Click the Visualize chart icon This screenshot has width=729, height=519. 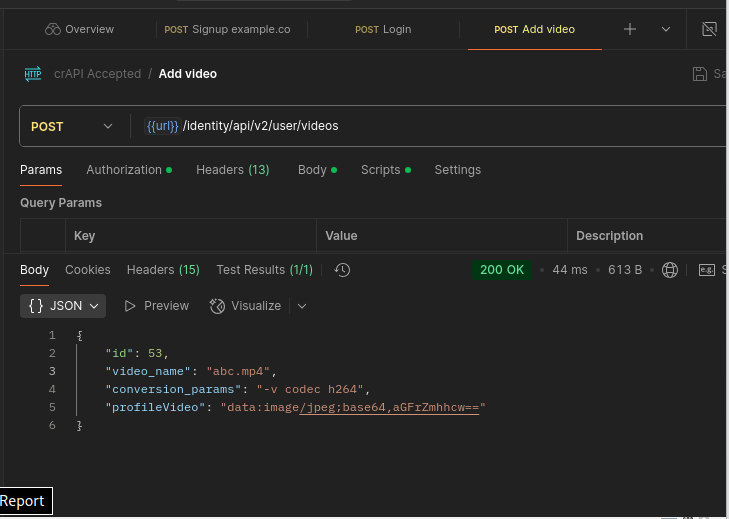(217, 306)
